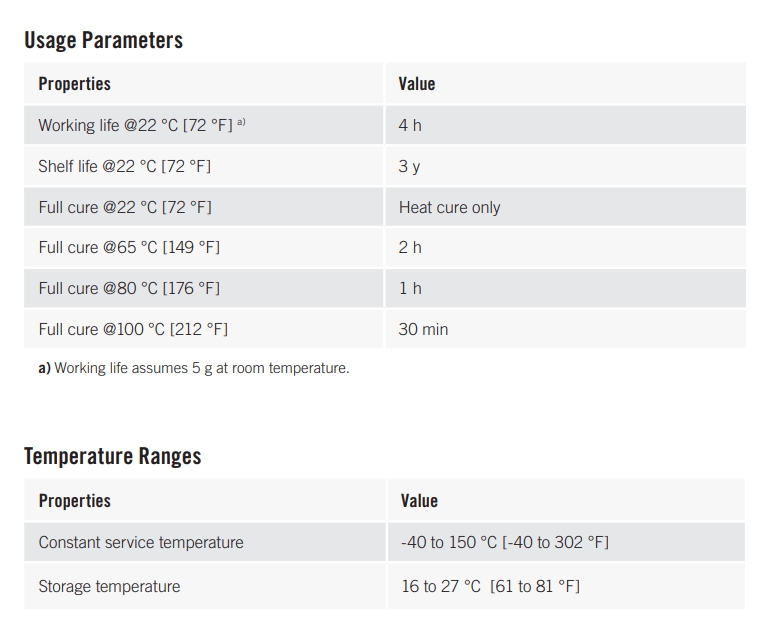Click the Usage Parameters heading
This screenshot has height=629, width=764.
pyautogui.click(x=103, y=41)
